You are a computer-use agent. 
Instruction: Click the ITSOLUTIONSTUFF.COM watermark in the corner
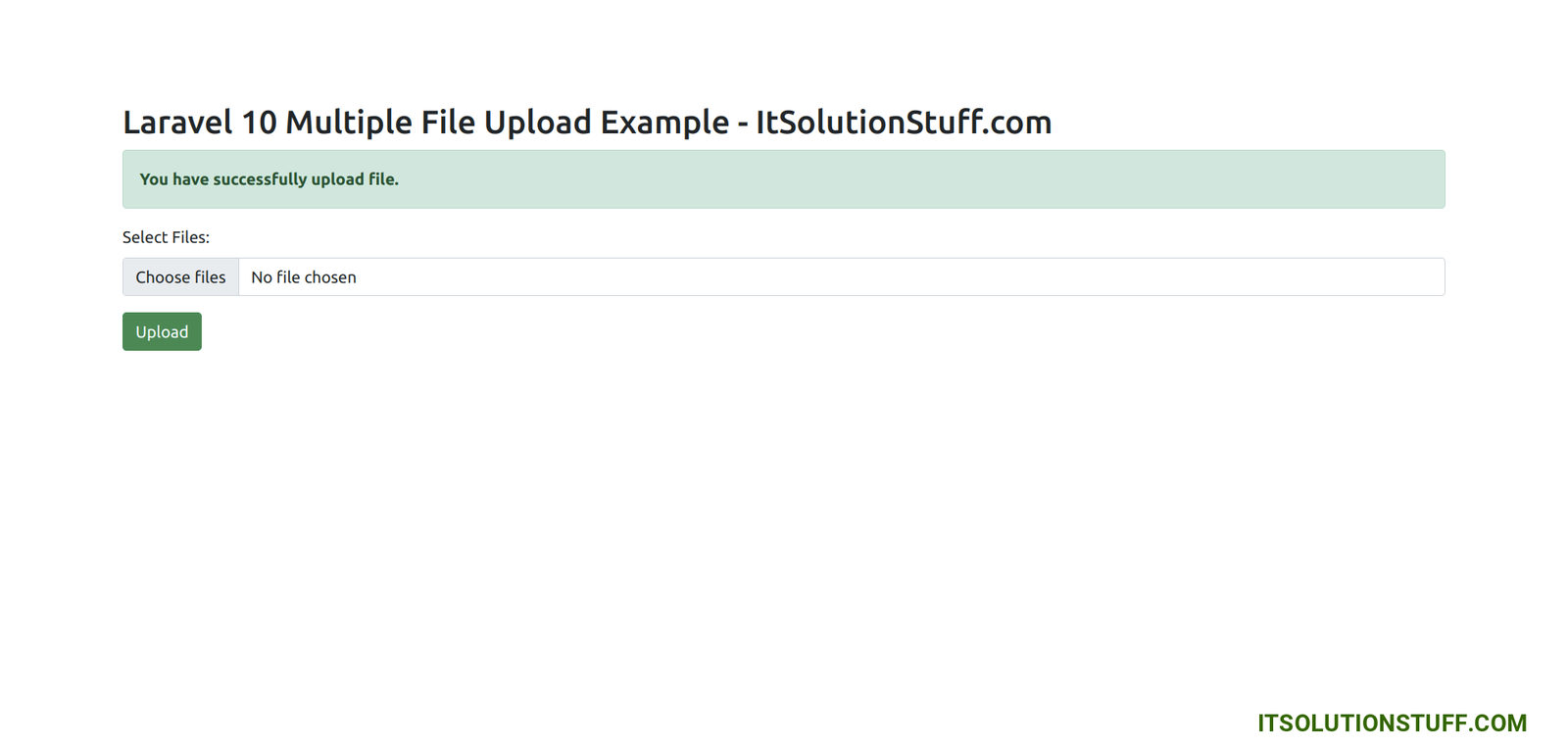[x=1392, y=723]
